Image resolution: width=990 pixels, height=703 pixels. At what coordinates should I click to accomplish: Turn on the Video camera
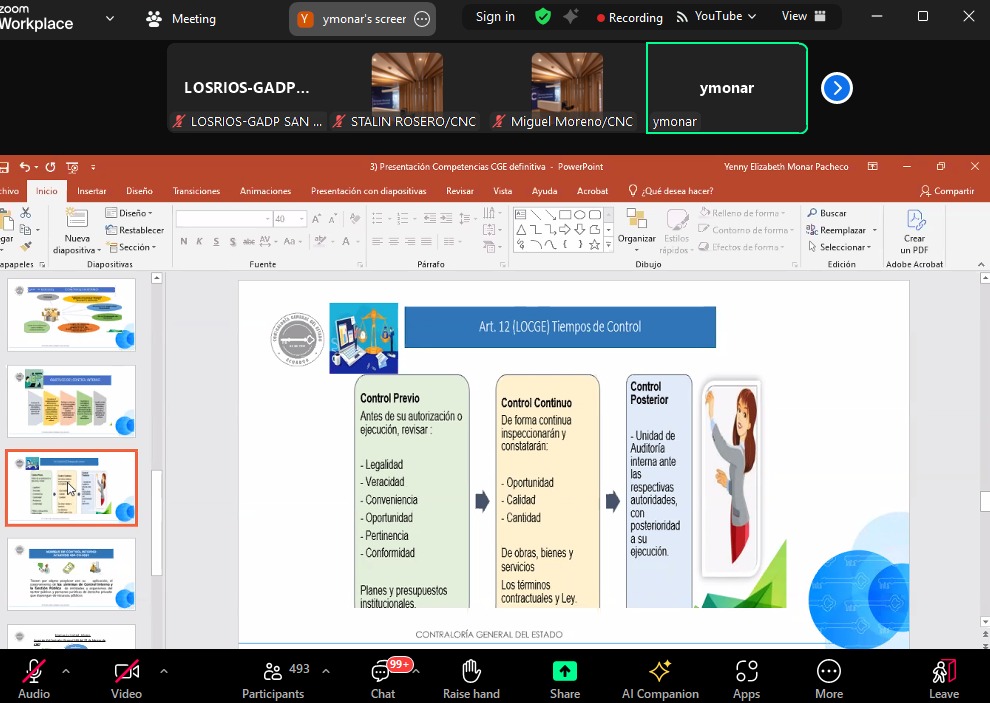126,672
